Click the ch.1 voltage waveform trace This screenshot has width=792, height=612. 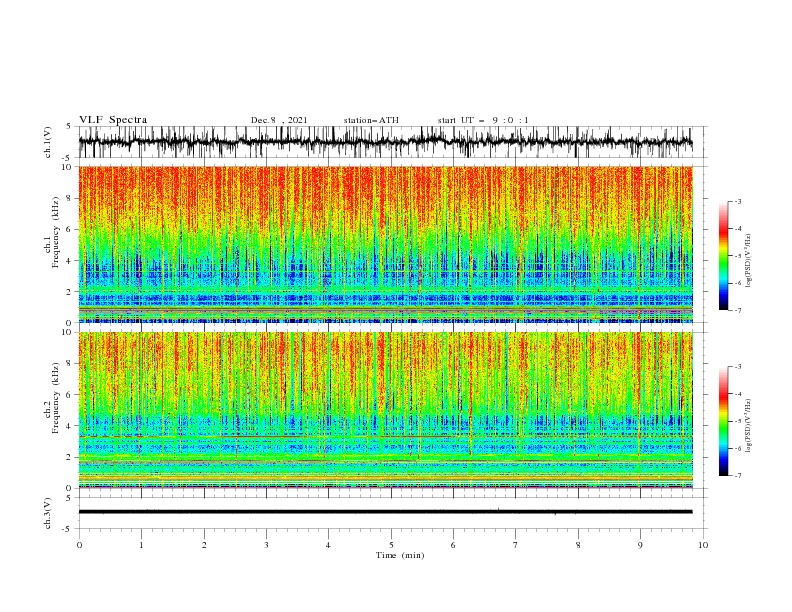[x=385, y=142]
